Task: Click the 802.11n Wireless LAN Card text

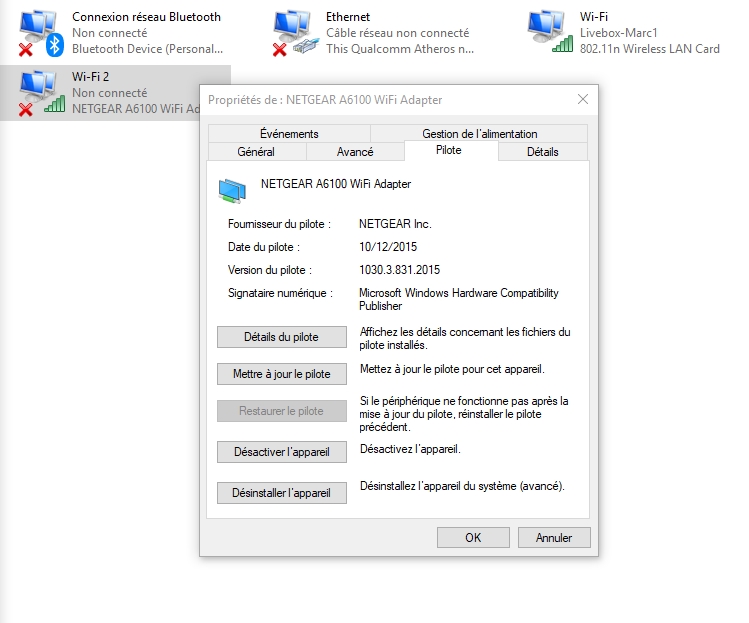Action: [650, 49]
